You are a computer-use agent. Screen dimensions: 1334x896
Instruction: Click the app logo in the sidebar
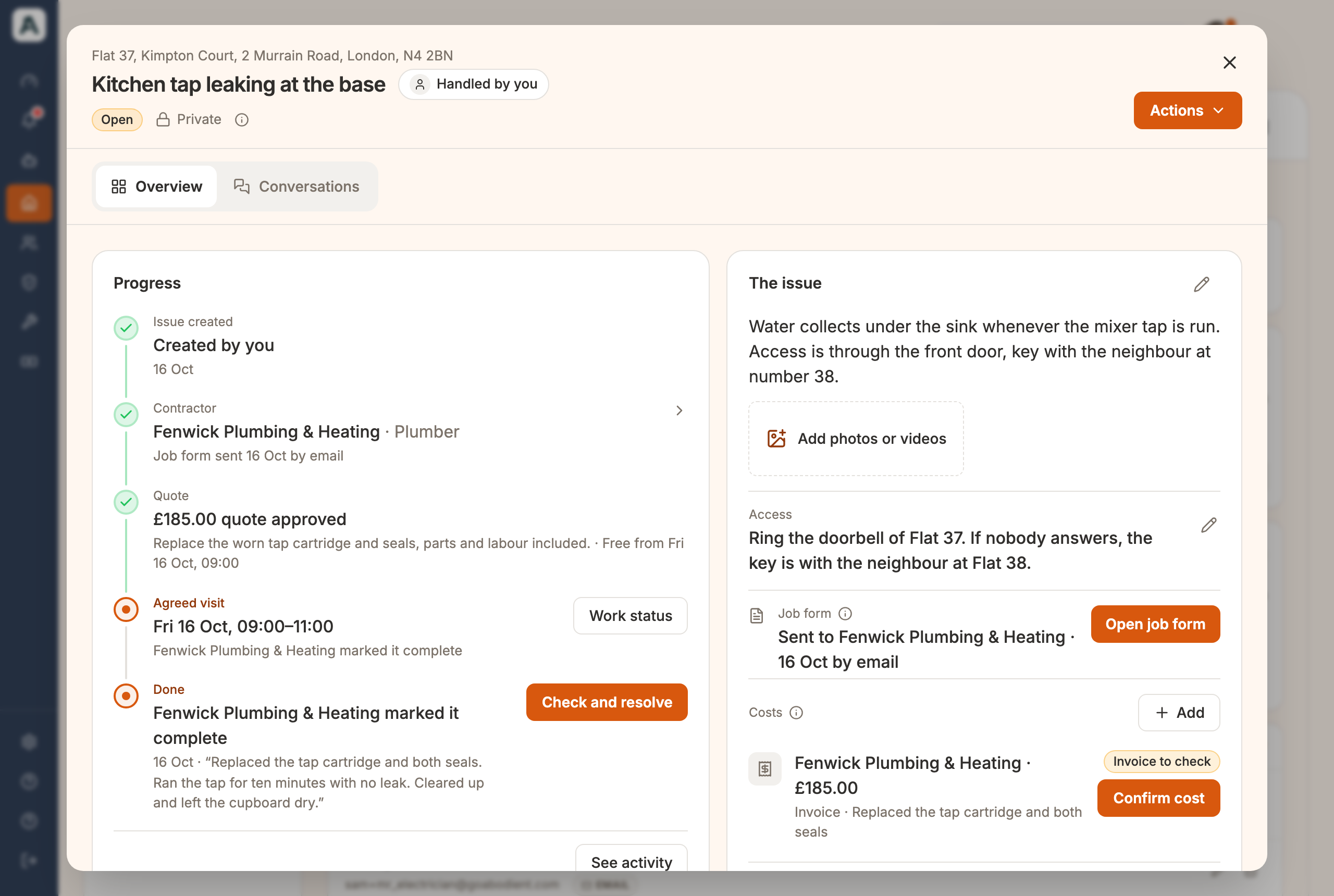pos(29,25)
